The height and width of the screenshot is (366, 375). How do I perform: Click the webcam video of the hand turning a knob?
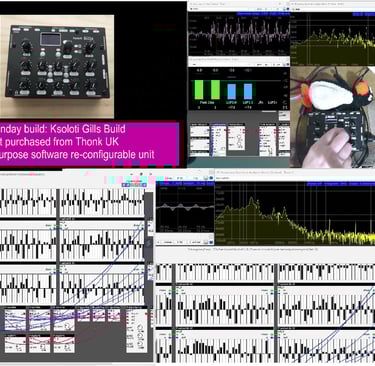pos(332,117)
